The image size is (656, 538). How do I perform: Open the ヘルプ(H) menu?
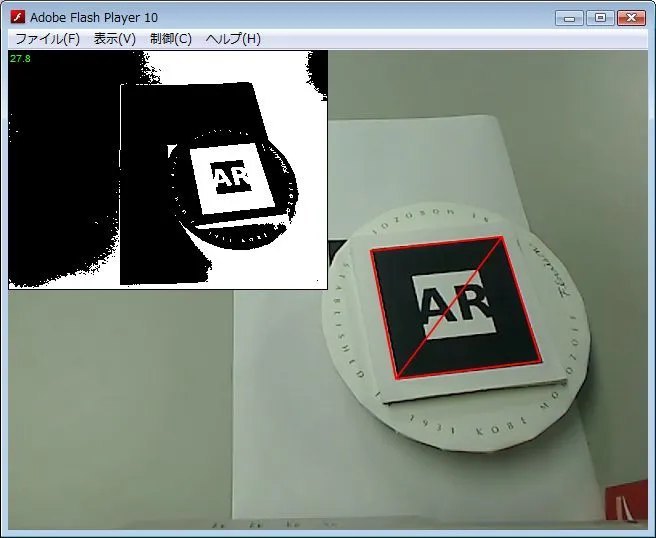click(x=233, y=39)
